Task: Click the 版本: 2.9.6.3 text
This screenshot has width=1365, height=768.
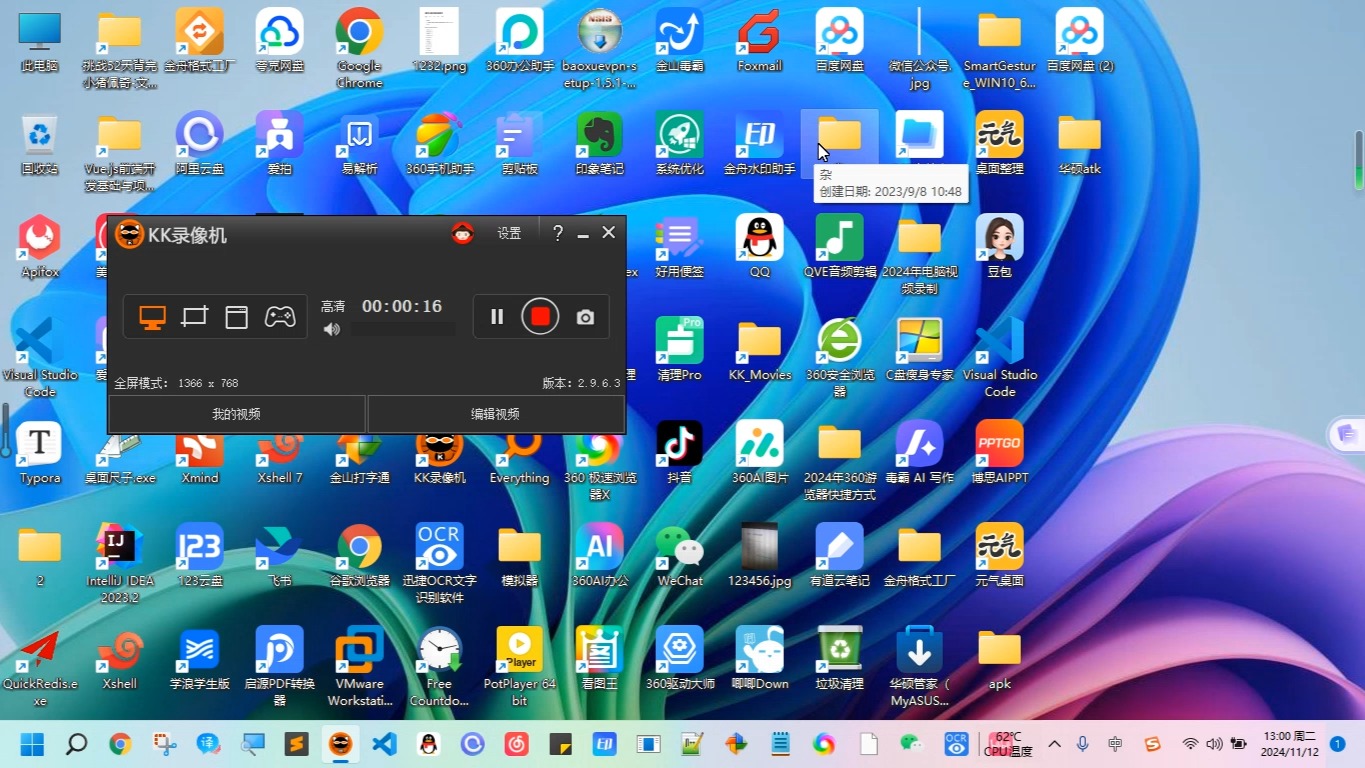Action: 581,383
